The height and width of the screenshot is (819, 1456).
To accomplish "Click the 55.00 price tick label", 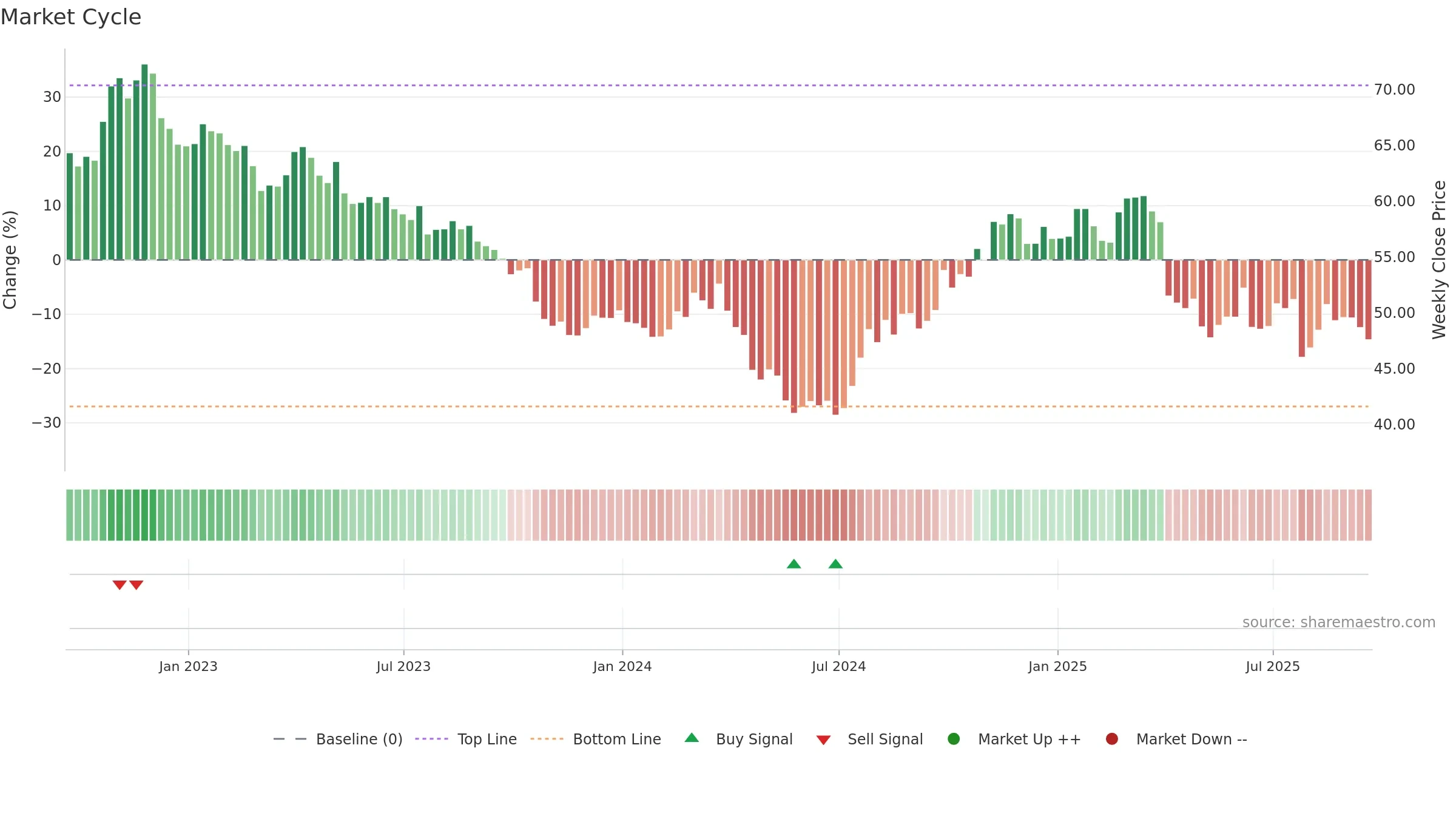I will click(x=1394, y=257).
